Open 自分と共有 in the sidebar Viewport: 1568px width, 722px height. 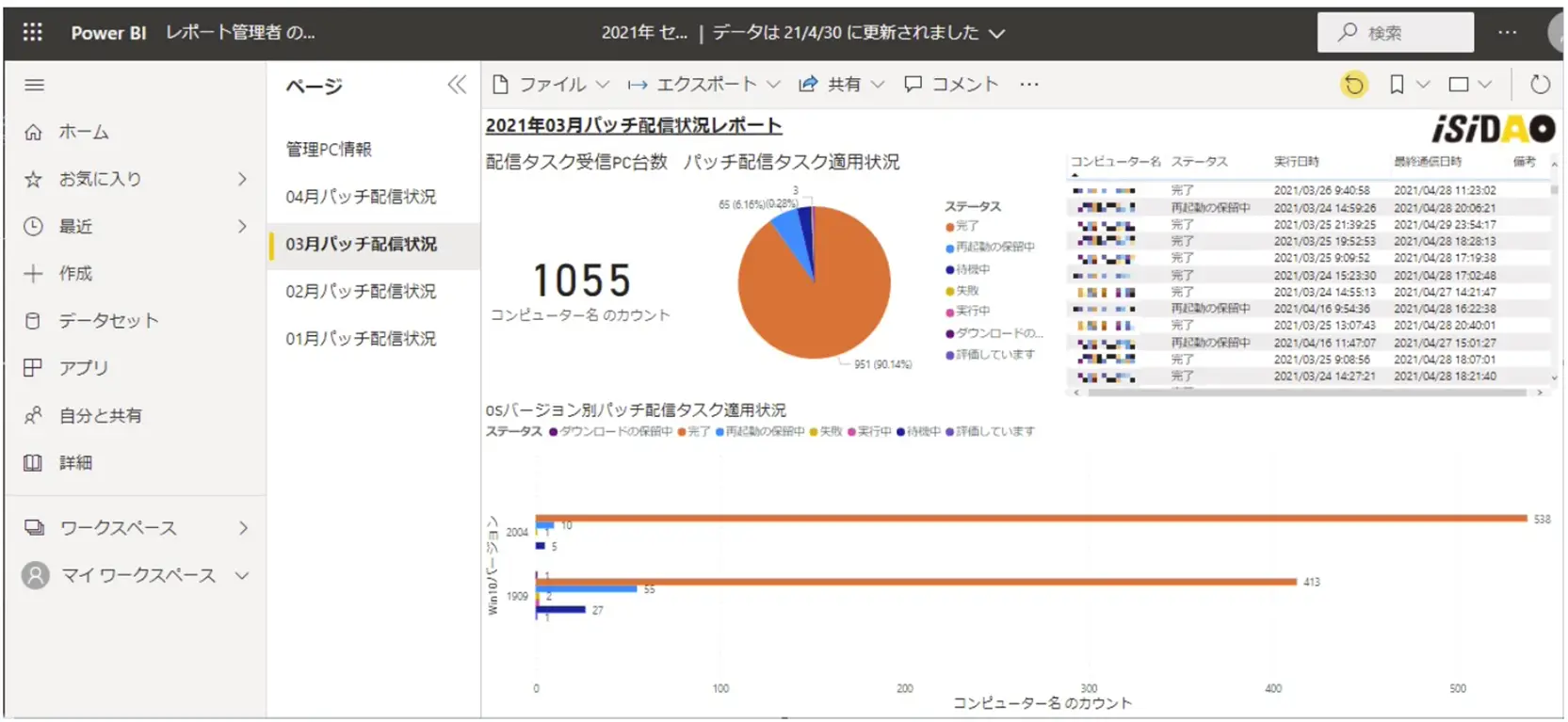pos(100,415)
